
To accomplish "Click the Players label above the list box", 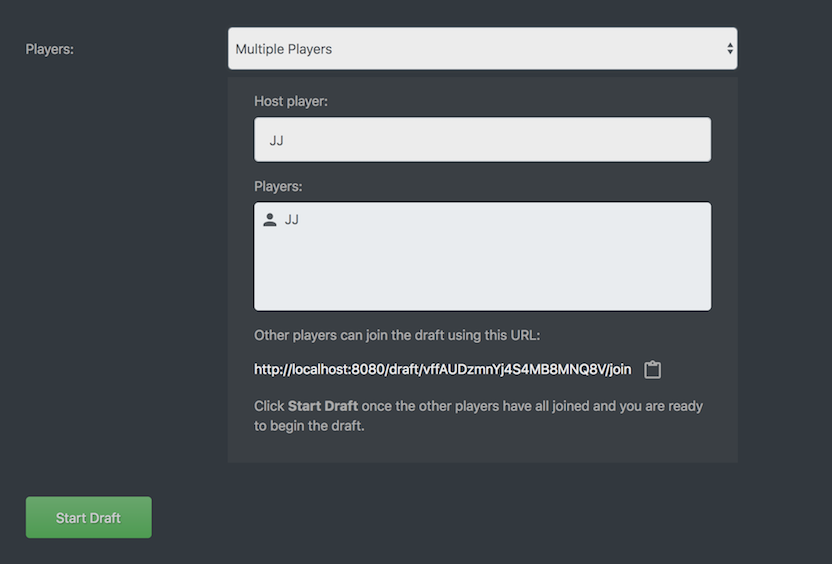I will point(278,186).
